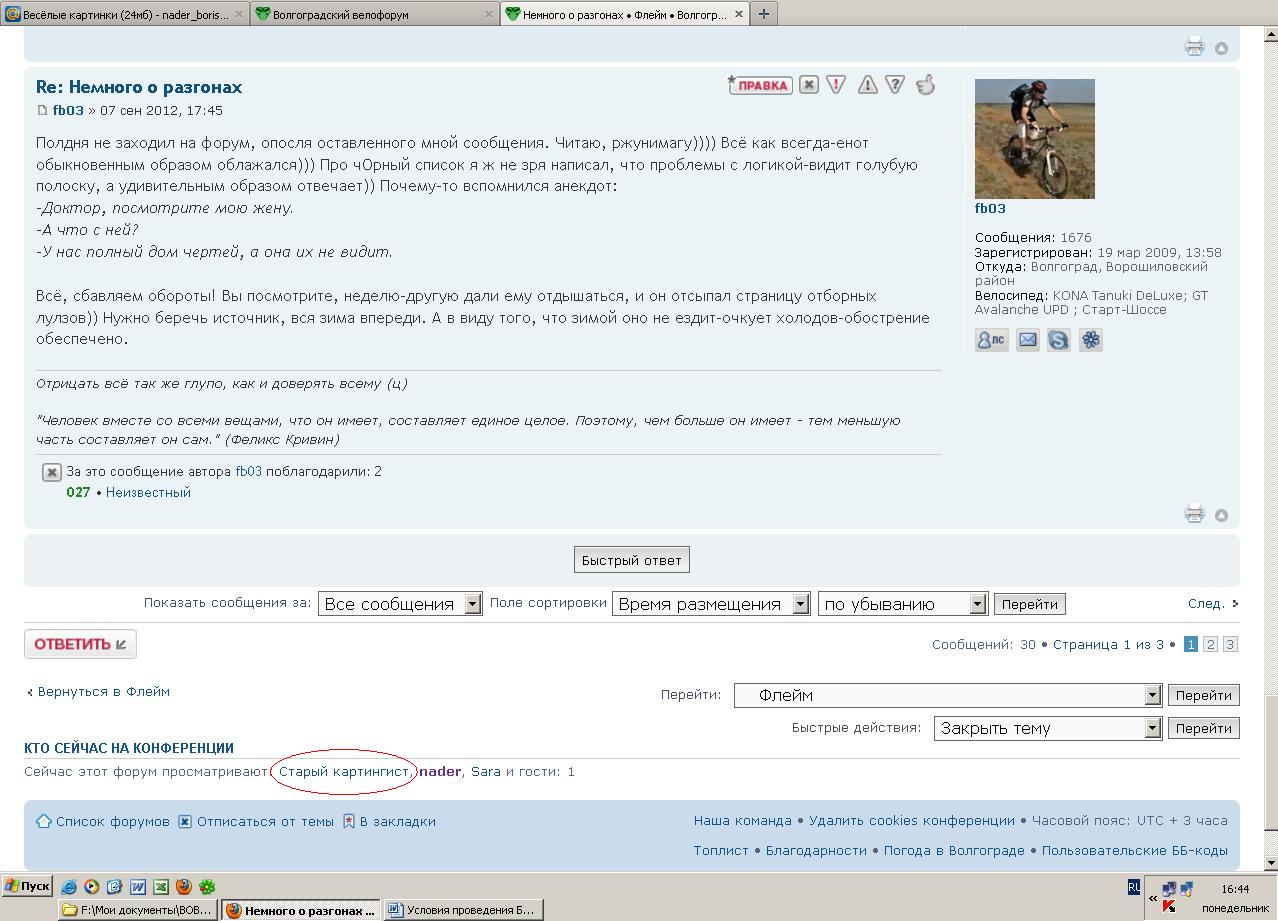Send fb03 a private message via ЛС icon
Viewport: 1278px width, 921px height.
pos(991,340)
